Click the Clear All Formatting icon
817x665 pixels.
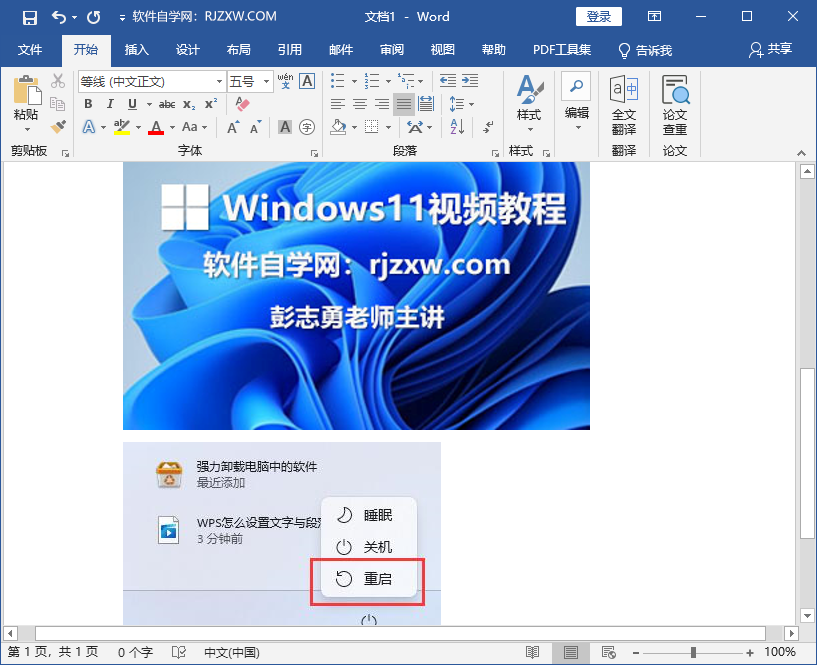(x=240, y=103)
